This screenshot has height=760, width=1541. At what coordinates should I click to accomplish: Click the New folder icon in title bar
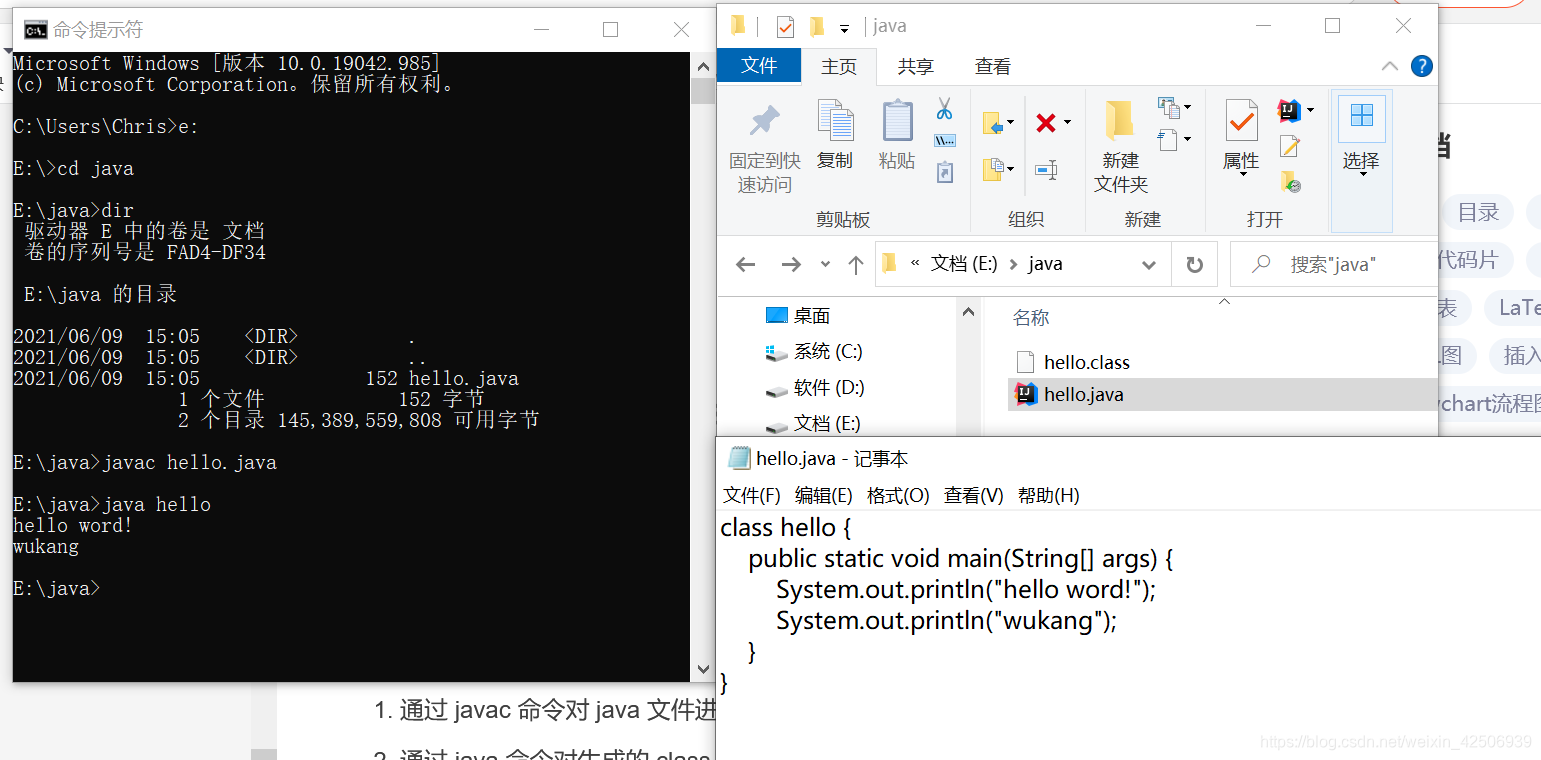click(817, 26)
